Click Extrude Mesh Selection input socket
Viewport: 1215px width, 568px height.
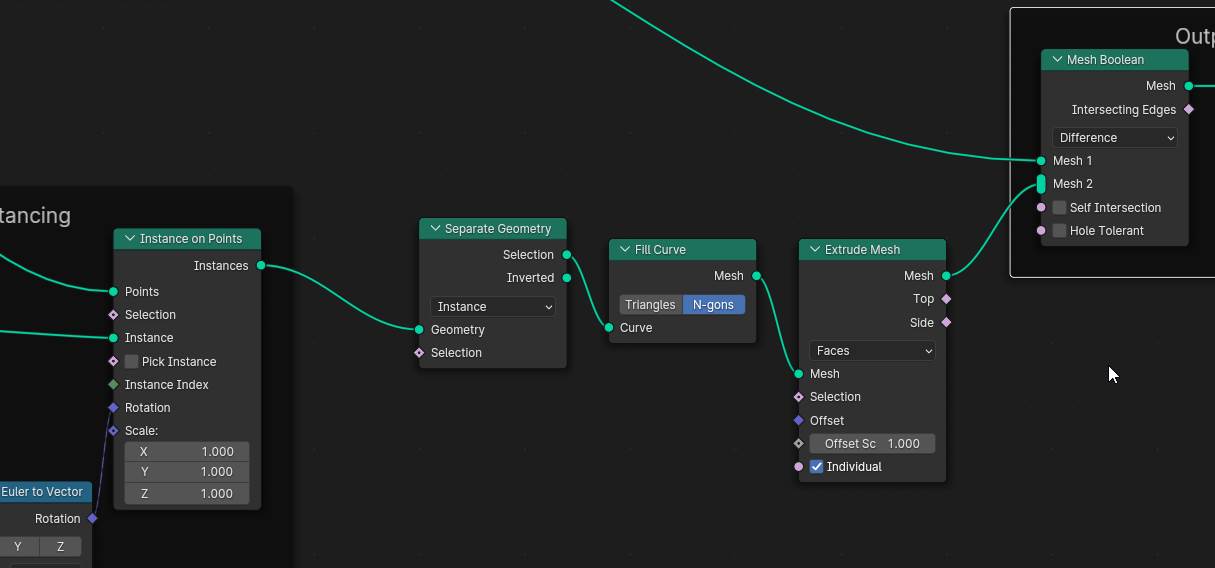(798, 397)
